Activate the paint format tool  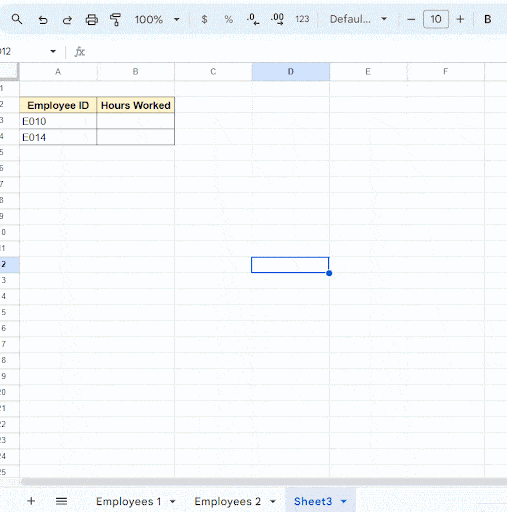(115, 20)
